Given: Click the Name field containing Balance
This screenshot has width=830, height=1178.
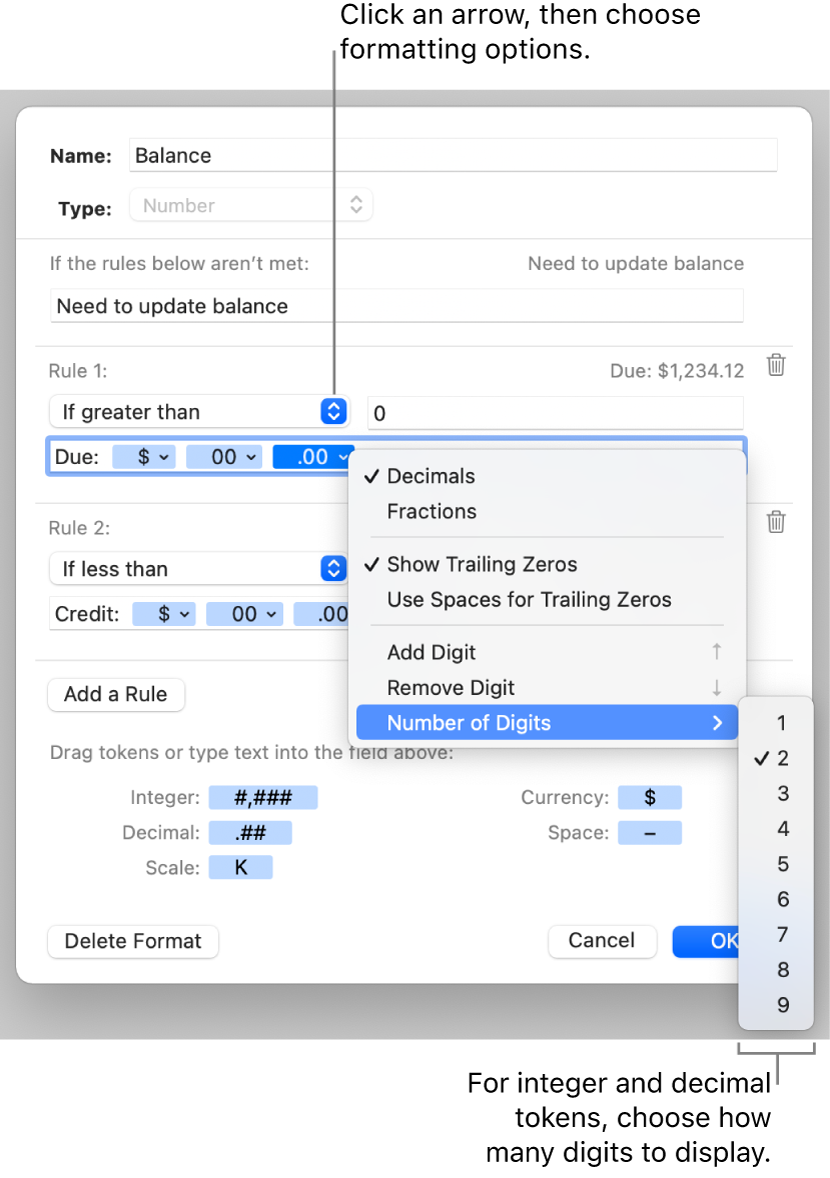Looking at the screenshot, I should [x=452, y=155].
